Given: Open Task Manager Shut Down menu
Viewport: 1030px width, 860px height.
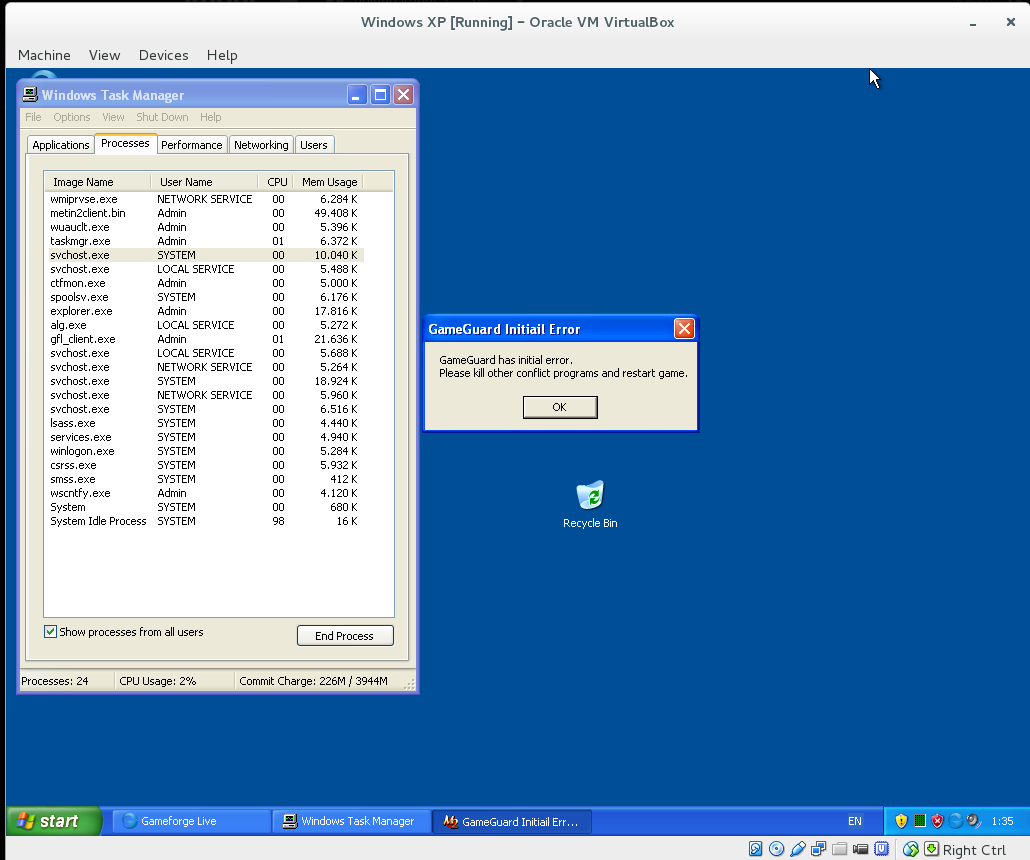Looking at the screenshot, I should 162,117.
